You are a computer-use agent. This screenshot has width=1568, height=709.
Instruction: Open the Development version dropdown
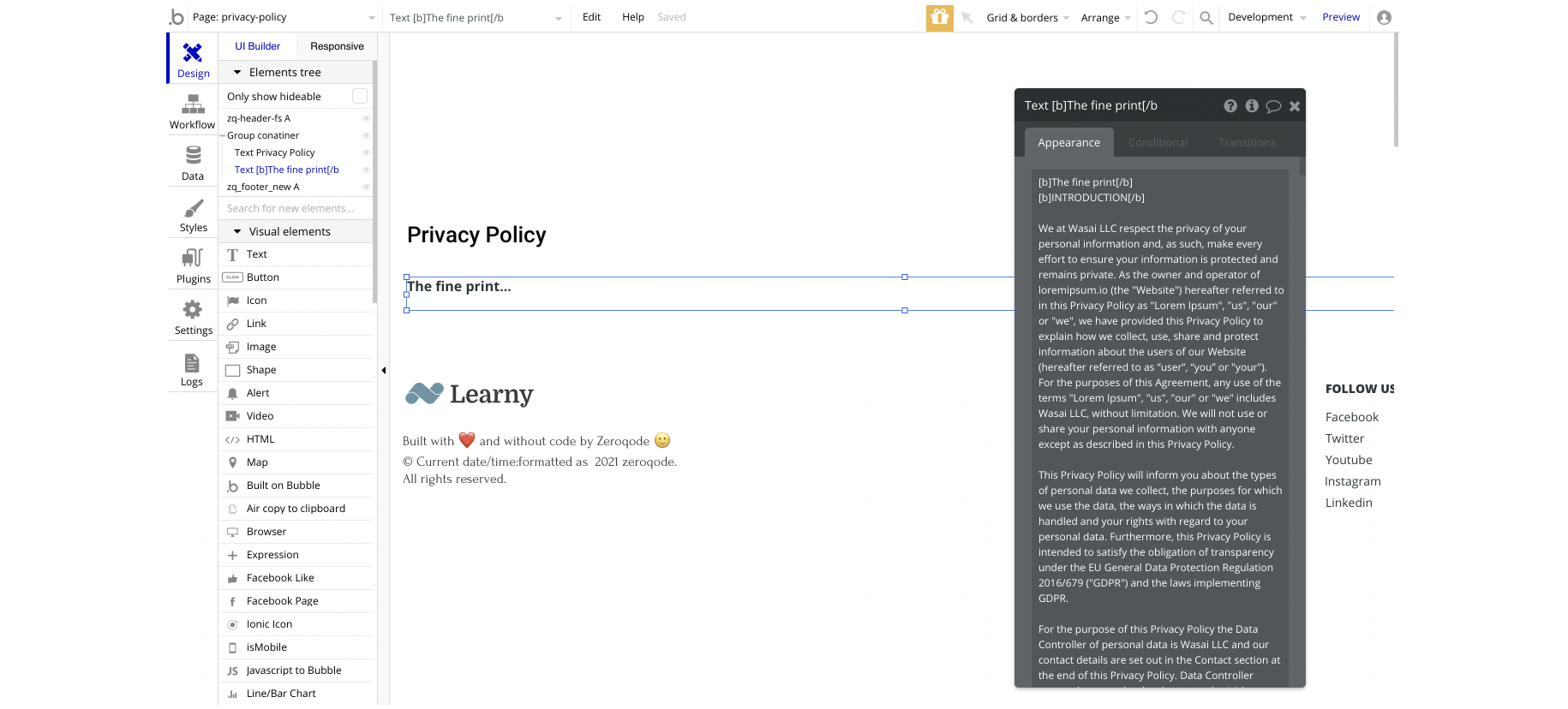1266,17
